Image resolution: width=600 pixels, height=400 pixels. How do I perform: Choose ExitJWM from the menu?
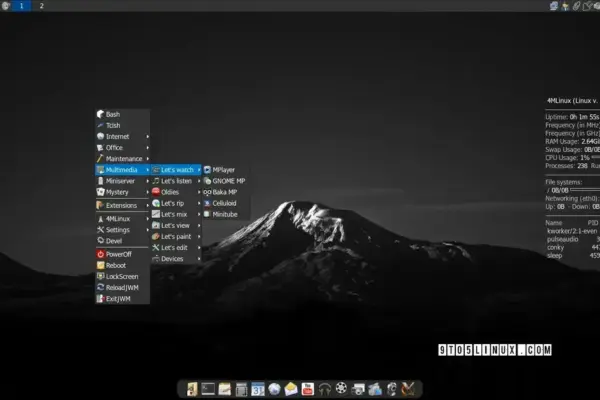pyautogui.click(x=122, y=298)
